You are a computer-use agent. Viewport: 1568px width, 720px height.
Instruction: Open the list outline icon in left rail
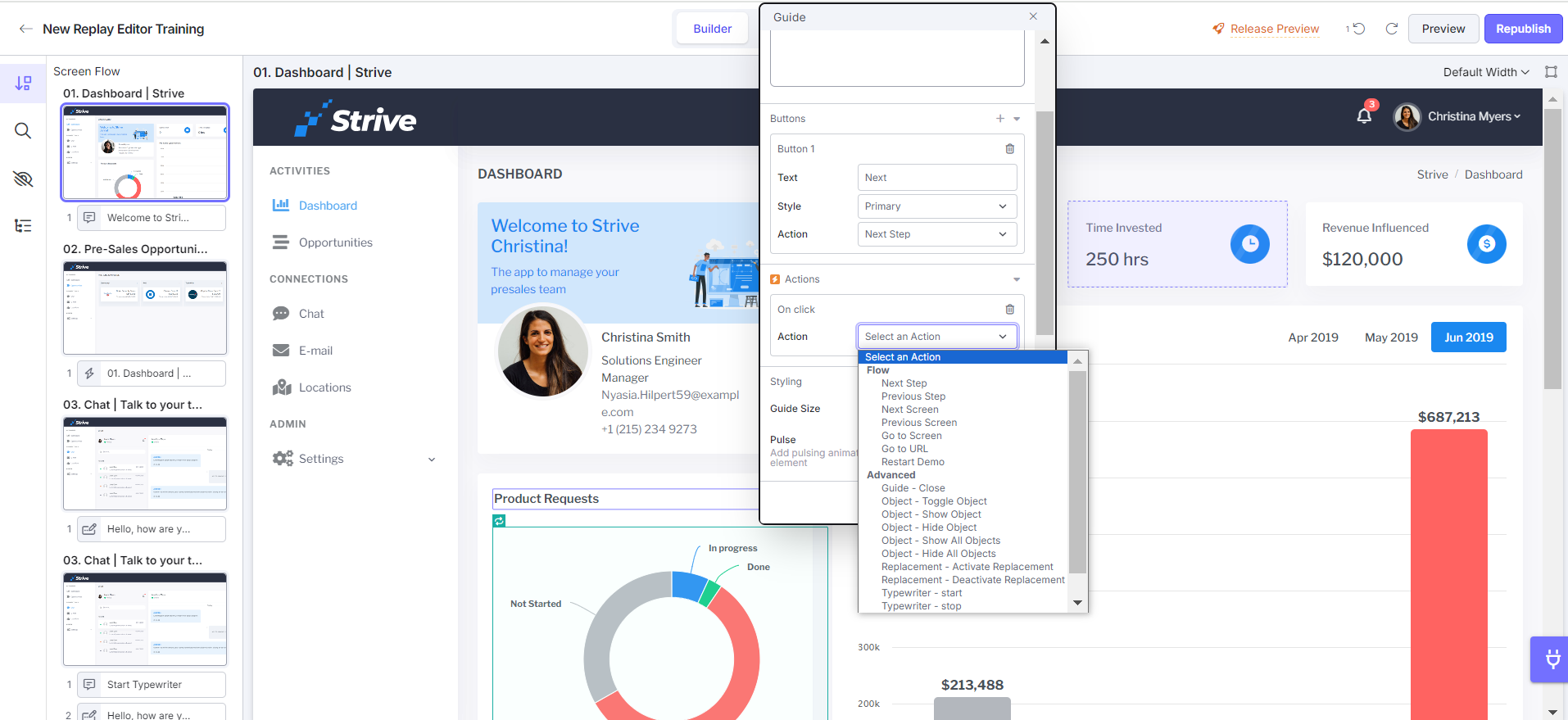[23, 226]
